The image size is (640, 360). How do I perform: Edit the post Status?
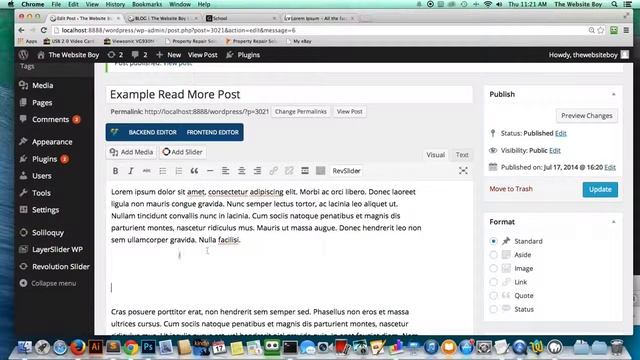pyautogui.click(x=560, y=133)
